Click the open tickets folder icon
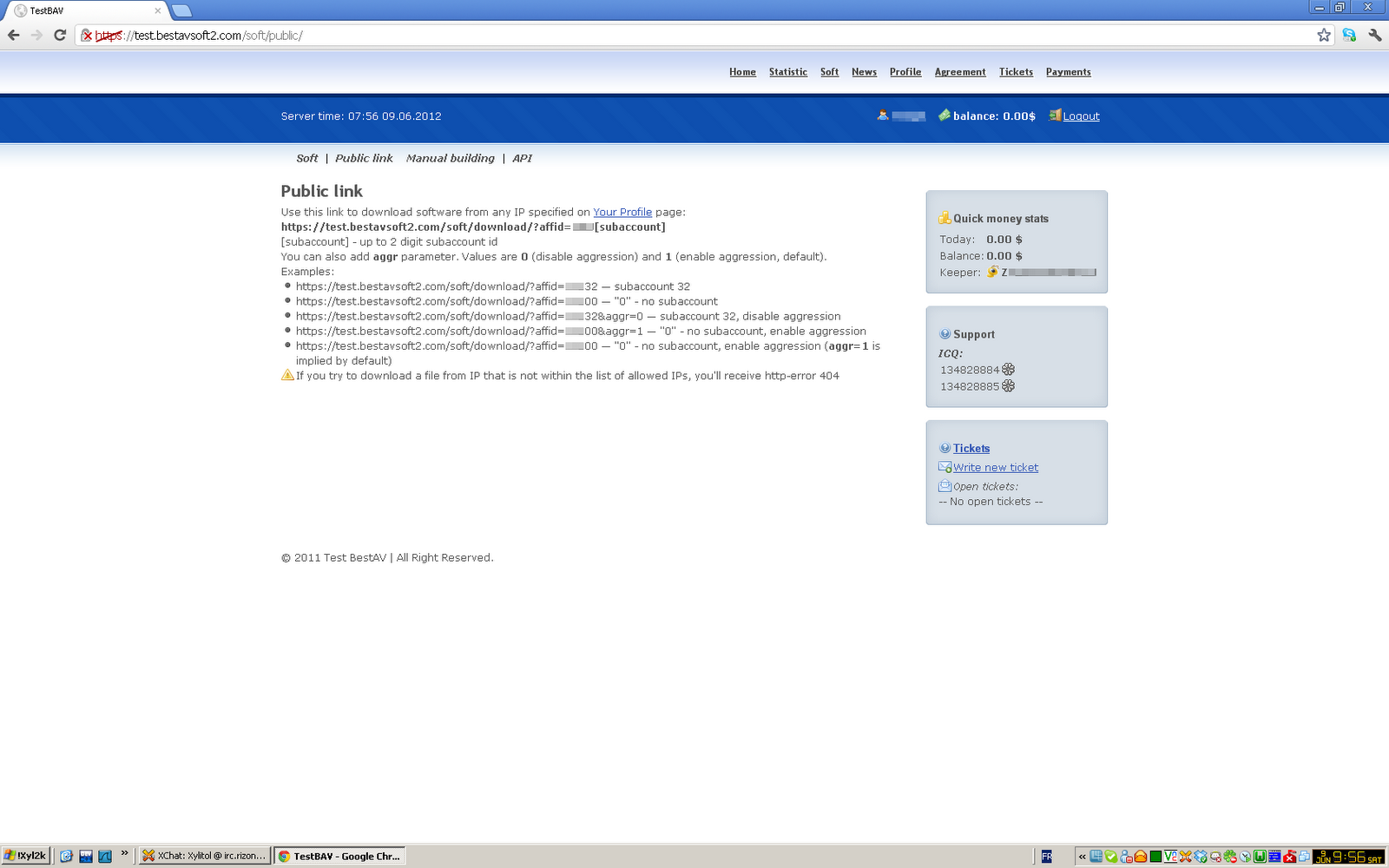The width and height of the screenshot is (1389, 868). point(945,486)
